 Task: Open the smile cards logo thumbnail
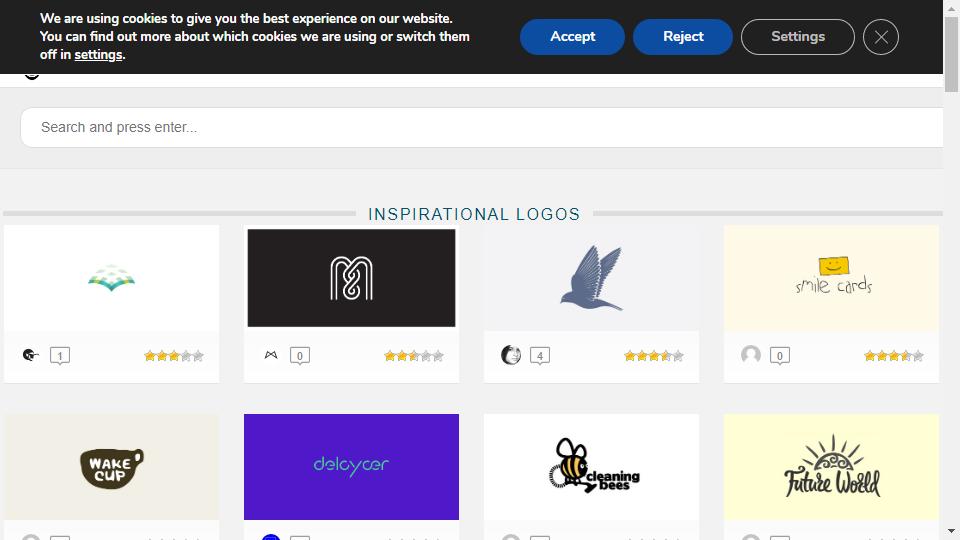(x=831, y=278)
